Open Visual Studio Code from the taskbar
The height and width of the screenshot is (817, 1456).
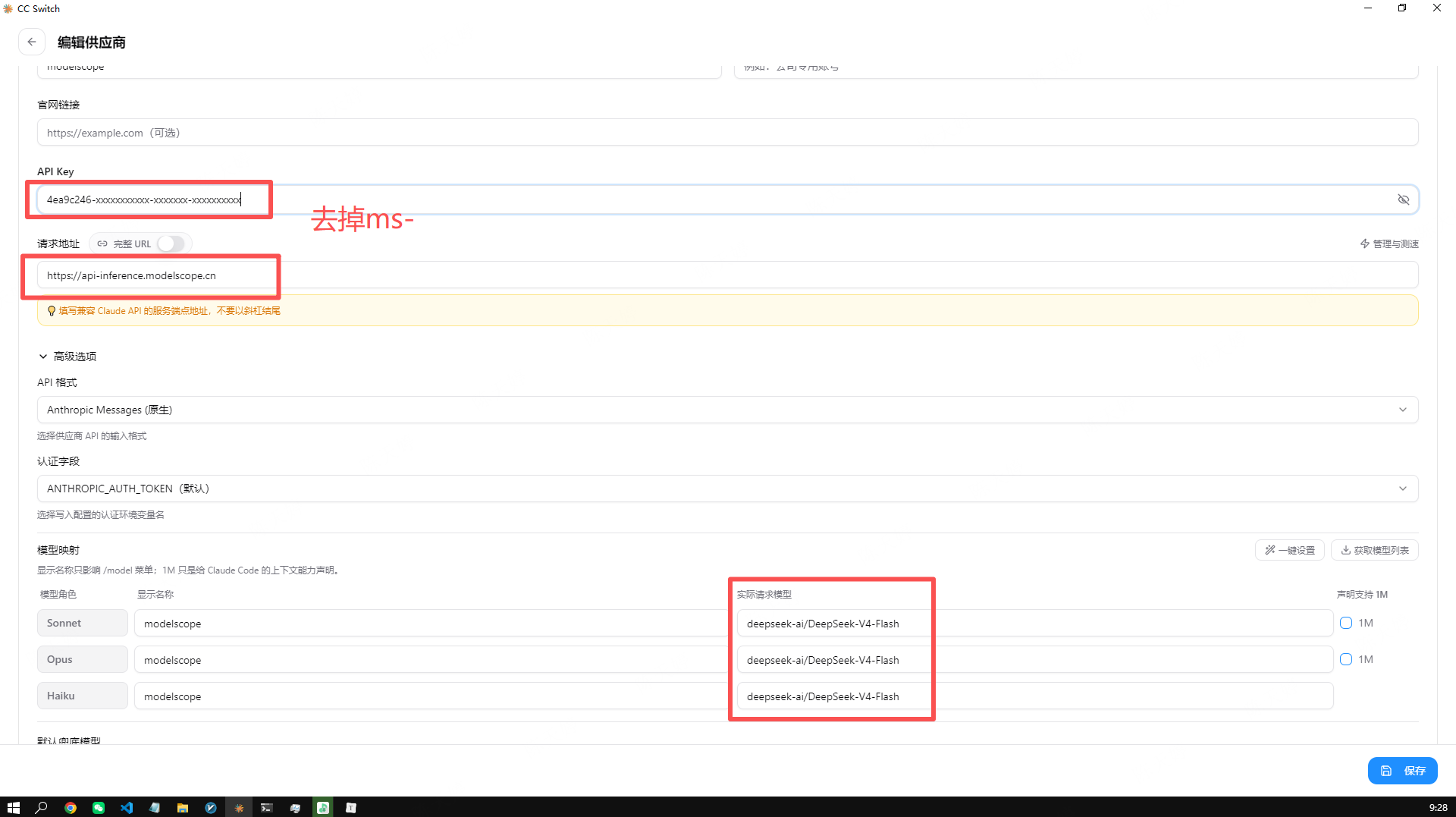click(x=127, y=808)
